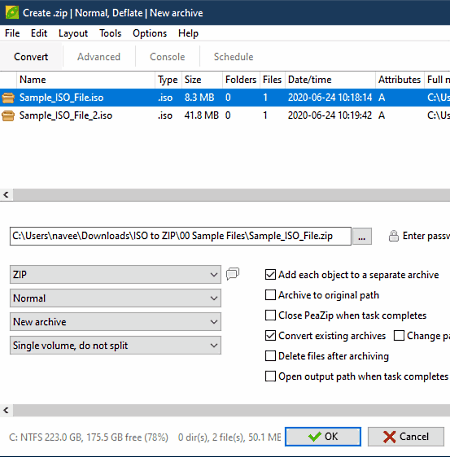Click the output archive path field
Image resolution: width=450 pixels, height=457 pixels.
pyautogui.click(x=181, y=236)
